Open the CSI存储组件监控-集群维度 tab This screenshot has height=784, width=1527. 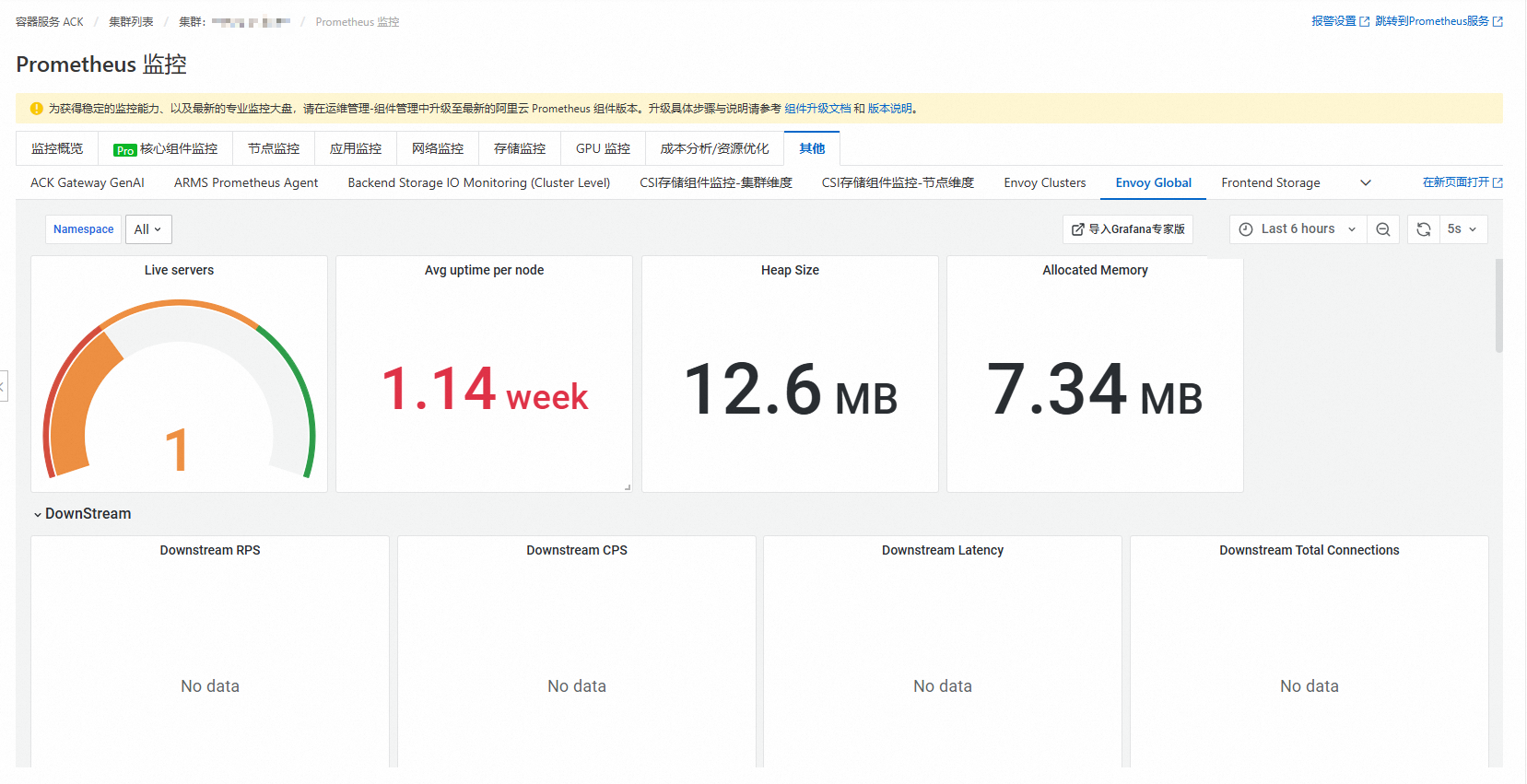[x=716, y=182]
